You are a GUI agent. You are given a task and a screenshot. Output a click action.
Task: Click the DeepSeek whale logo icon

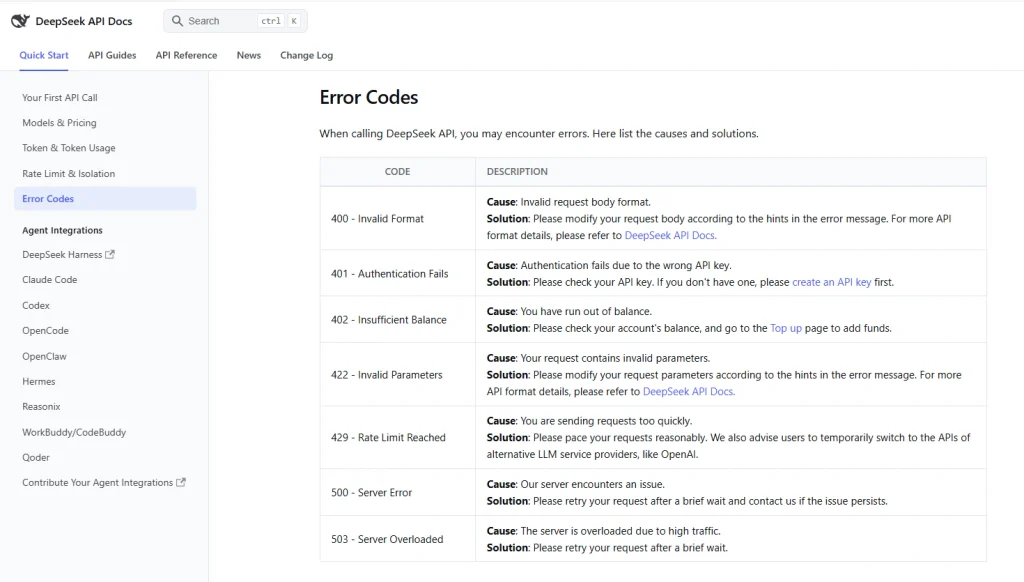point(20,21)
